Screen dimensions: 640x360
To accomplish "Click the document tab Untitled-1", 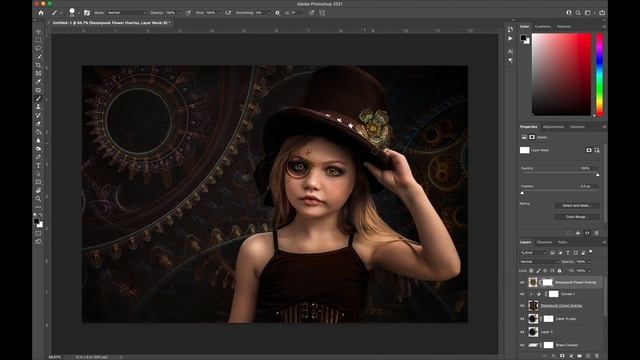I will pyautogui.click(x=111, y=23).
